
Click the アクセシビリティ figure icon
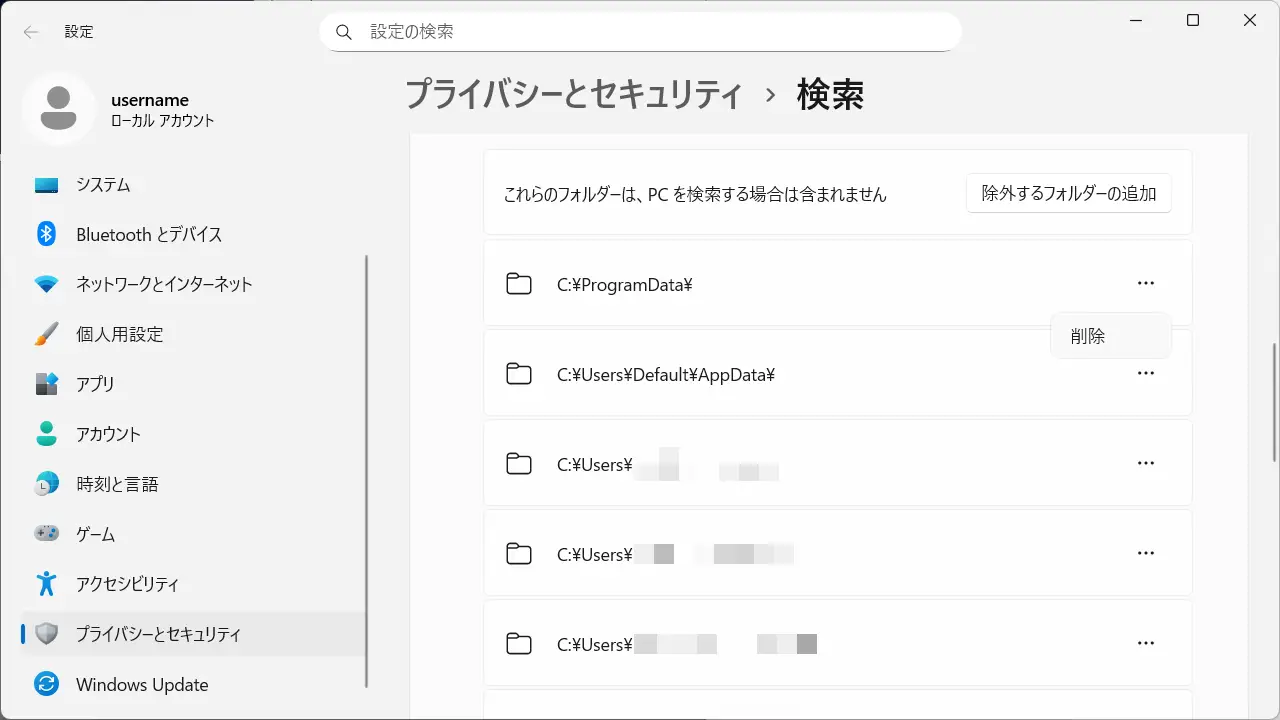pos(47,584)
